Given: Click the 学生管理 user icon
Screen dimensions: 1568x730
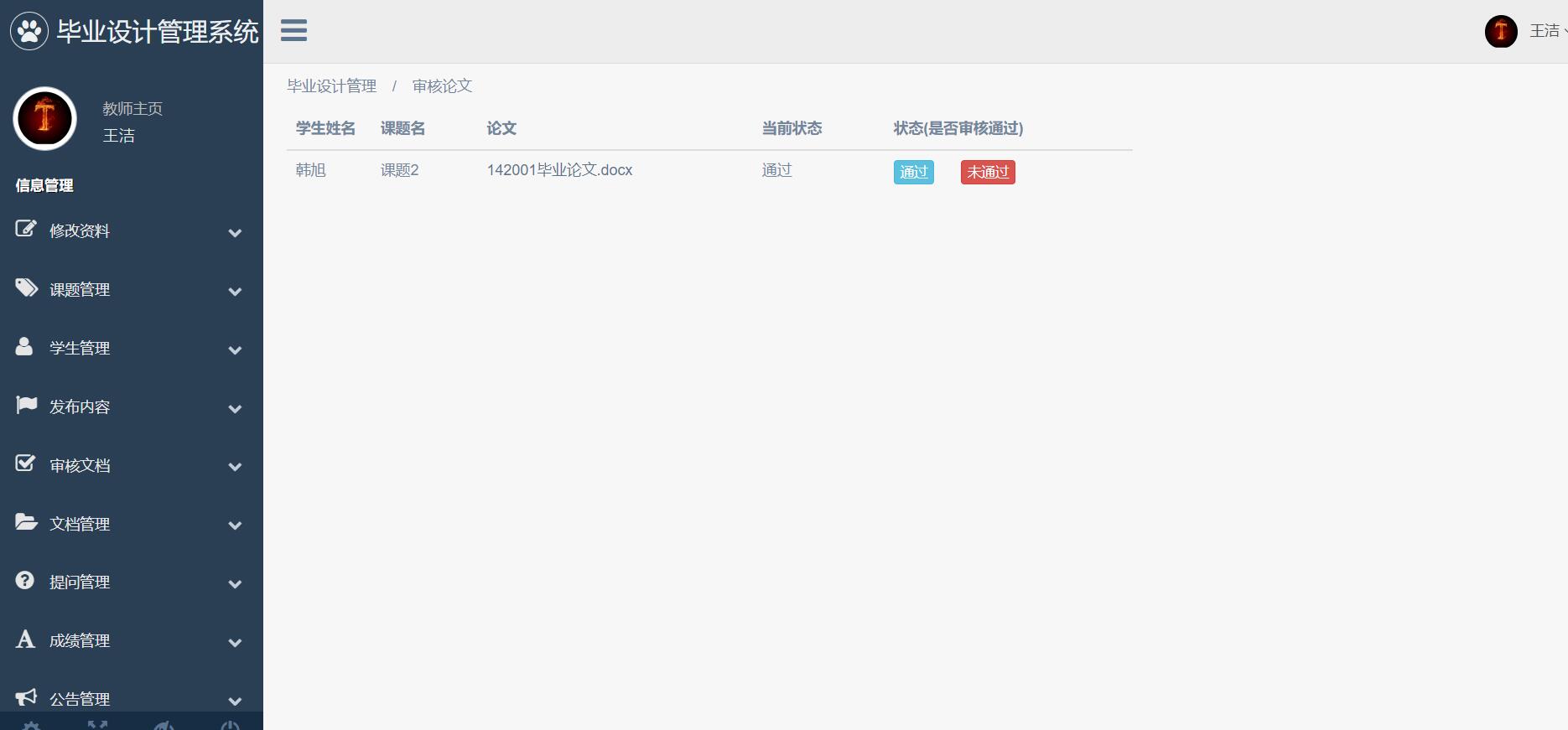Looking at the screenshot, I should coord(24,346).
